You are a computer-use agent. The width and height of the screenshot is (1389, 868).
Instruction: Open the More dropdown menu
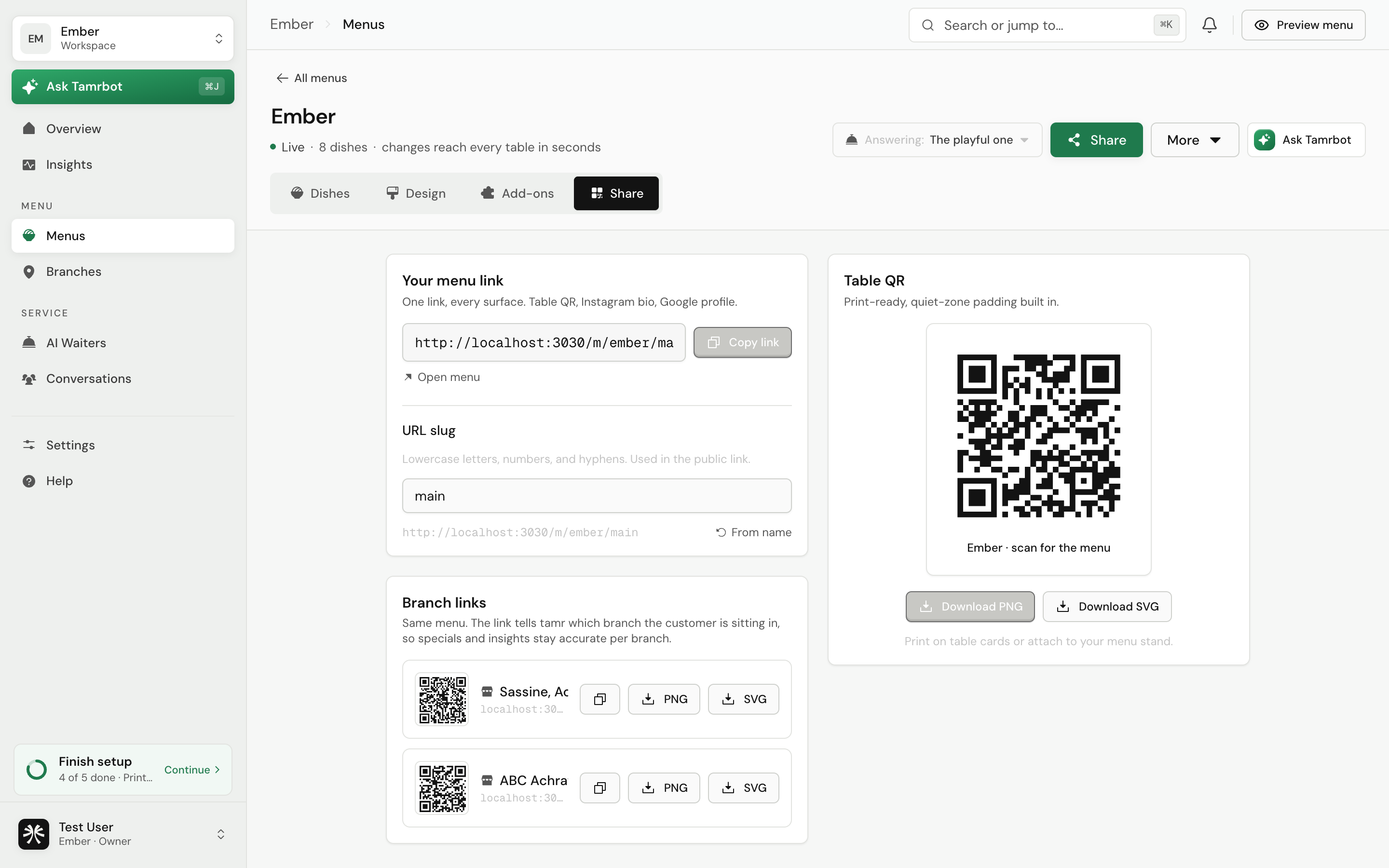pyautogui.click(x=1195, y=140)
